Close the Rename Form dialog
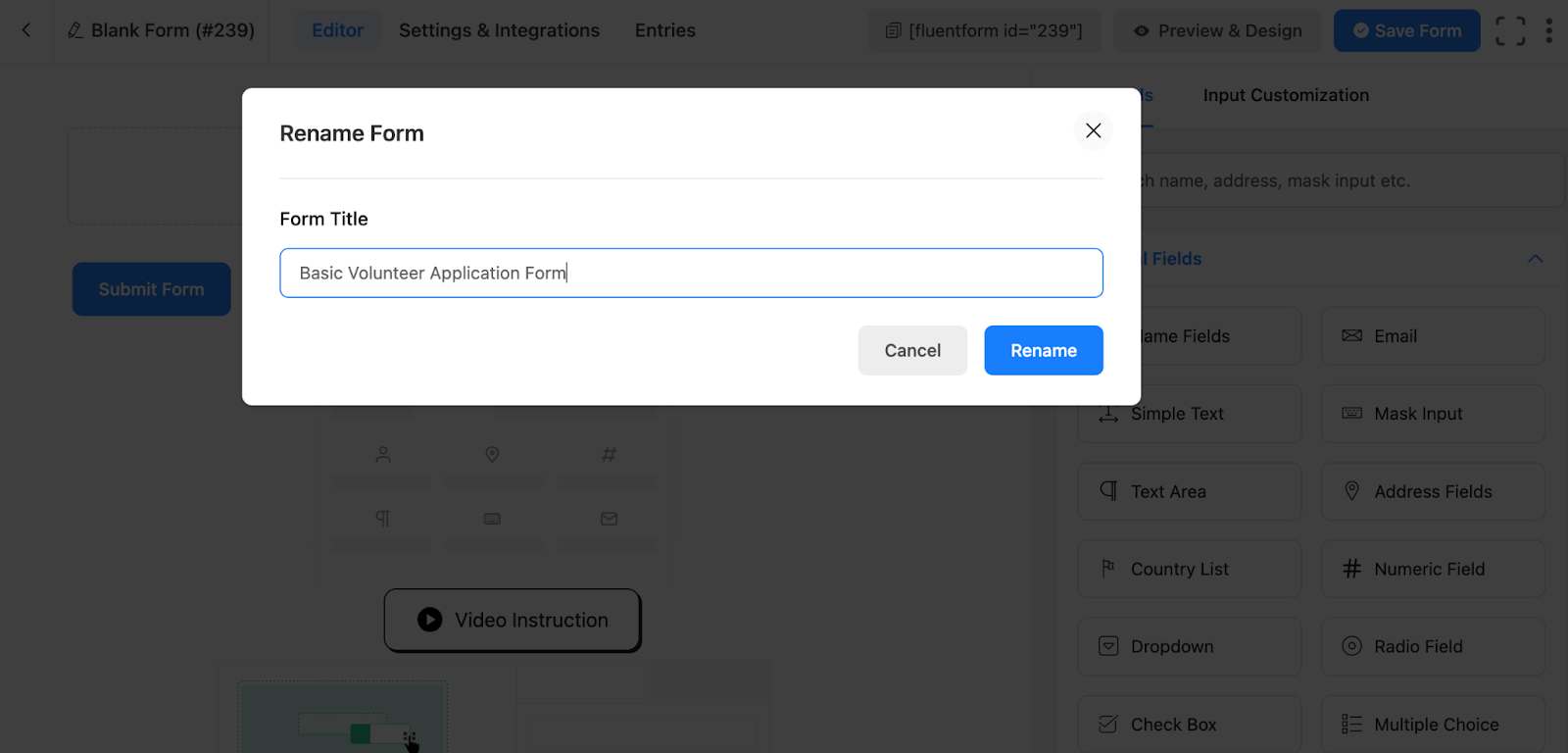1568x753 pixels. 1094,130
